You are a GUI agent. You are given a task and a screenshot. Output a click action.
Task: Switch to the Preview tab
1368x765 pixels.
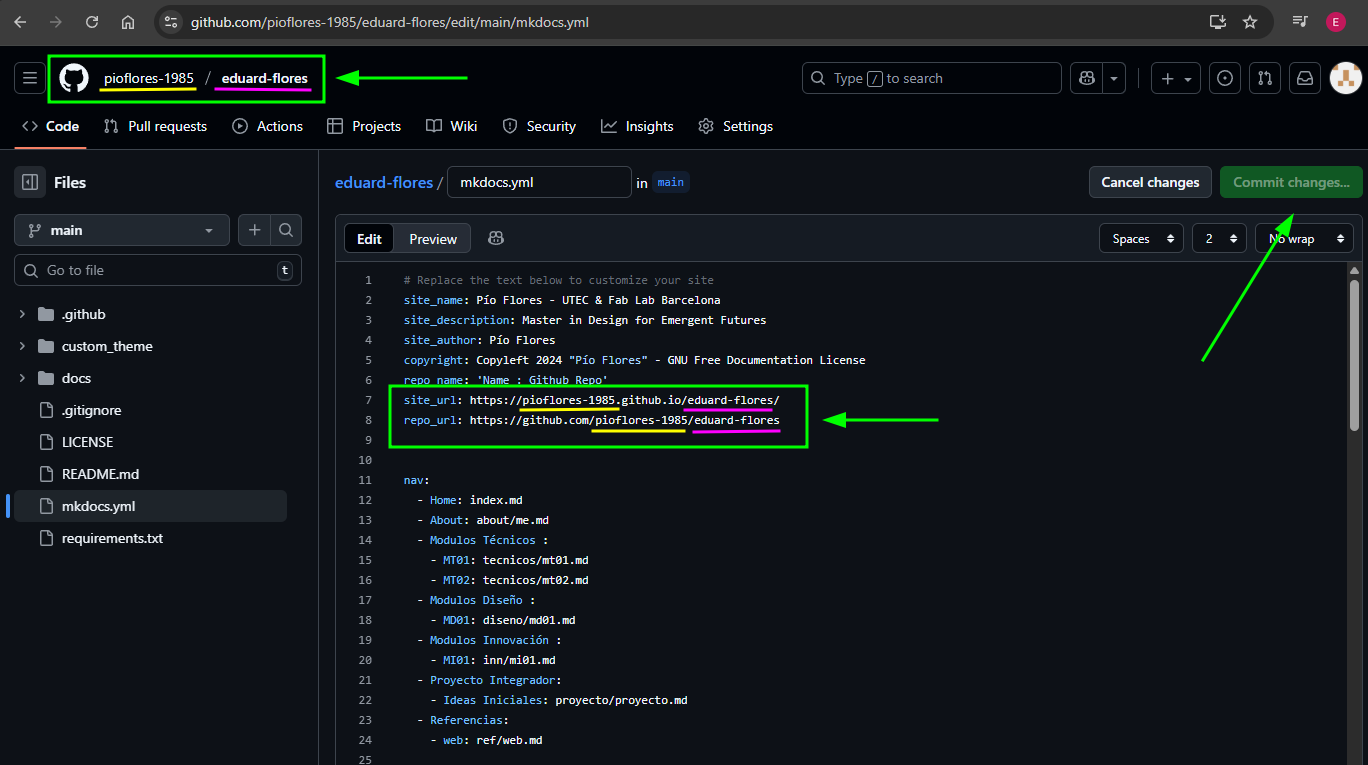(433, 239)
